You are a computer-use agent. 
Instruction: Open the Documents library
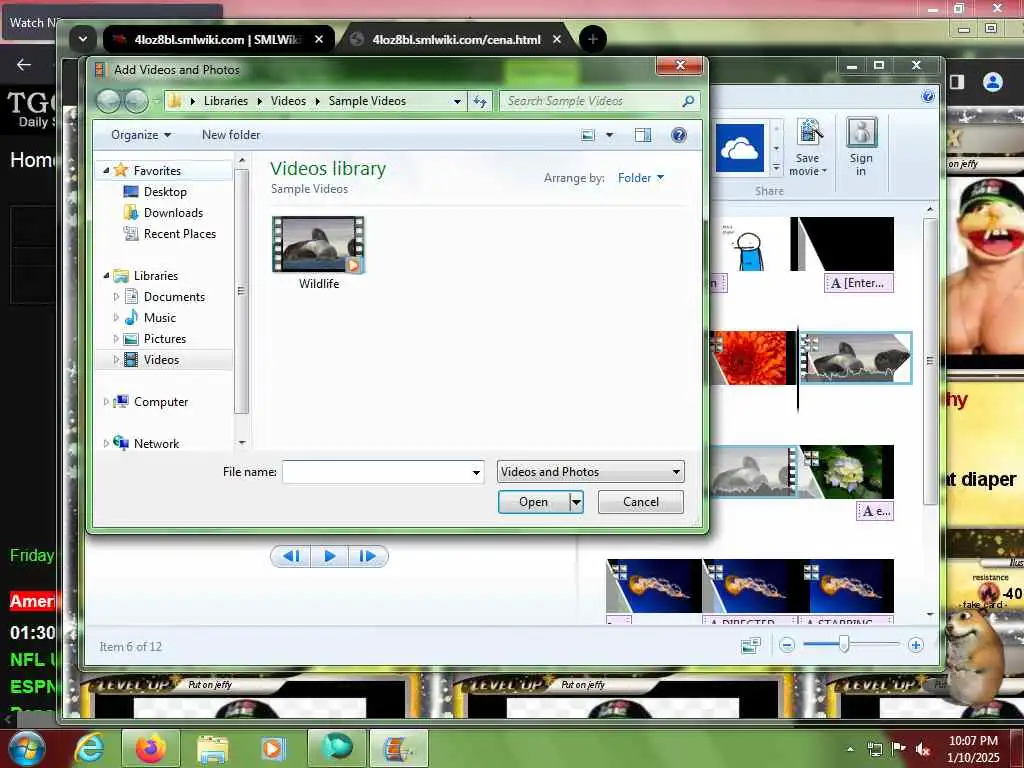pos(174,296)
